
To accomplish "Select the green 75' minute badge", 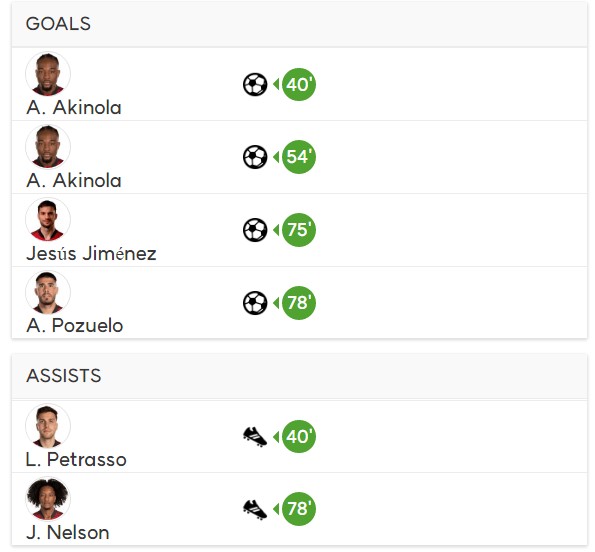I will click(299, 230).
